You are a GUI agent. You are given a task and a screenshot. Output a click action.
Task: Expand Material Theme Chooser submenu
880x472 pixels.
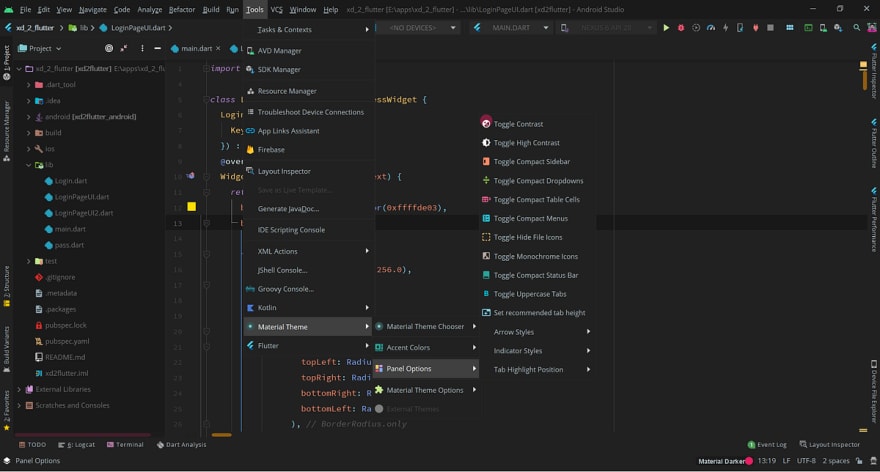tap(426, 327)
